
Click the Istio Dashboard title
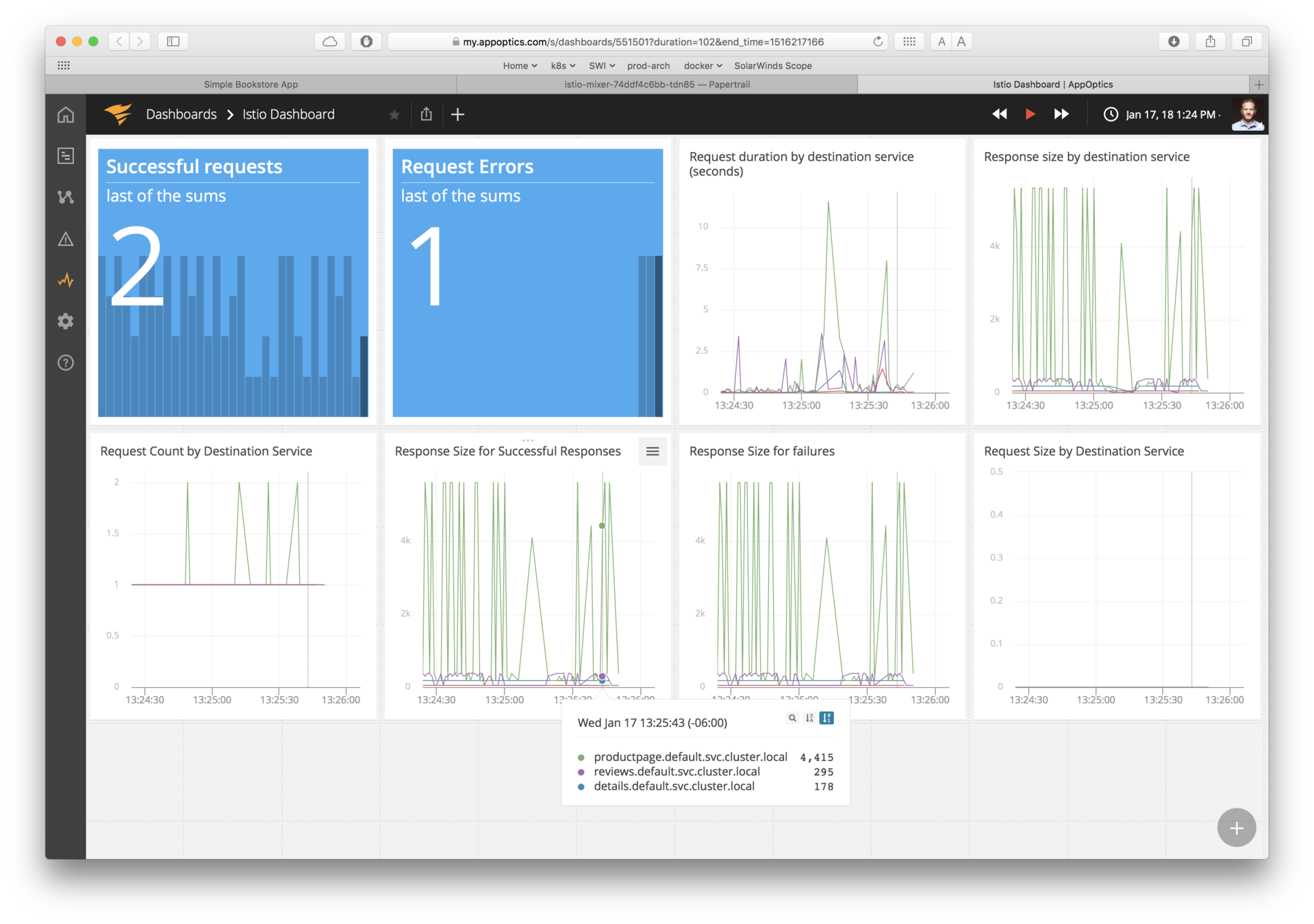click(288, 114)
